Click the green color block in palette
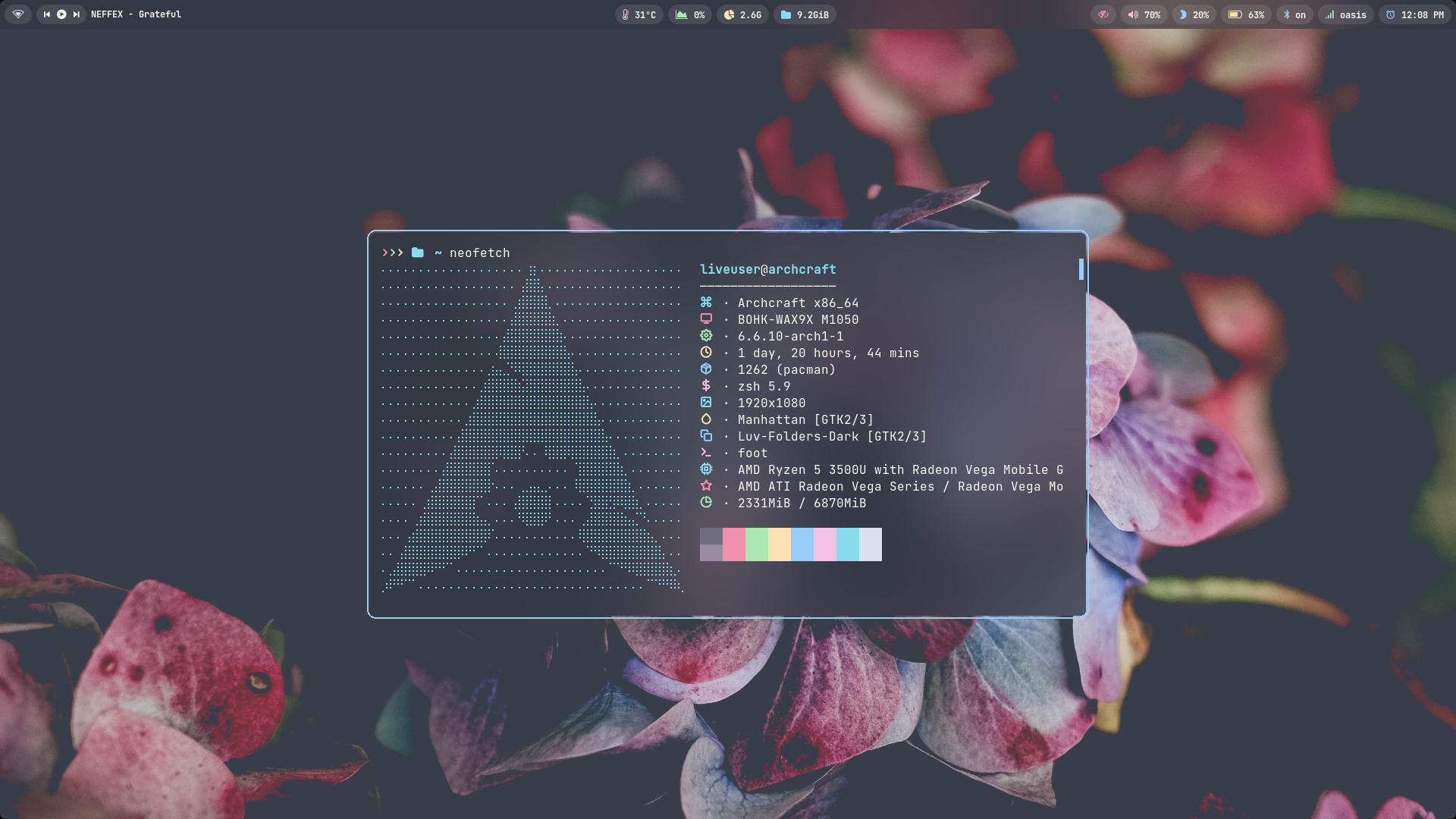The height and width of the screenshot is (819, 1456). coord(757,544)
